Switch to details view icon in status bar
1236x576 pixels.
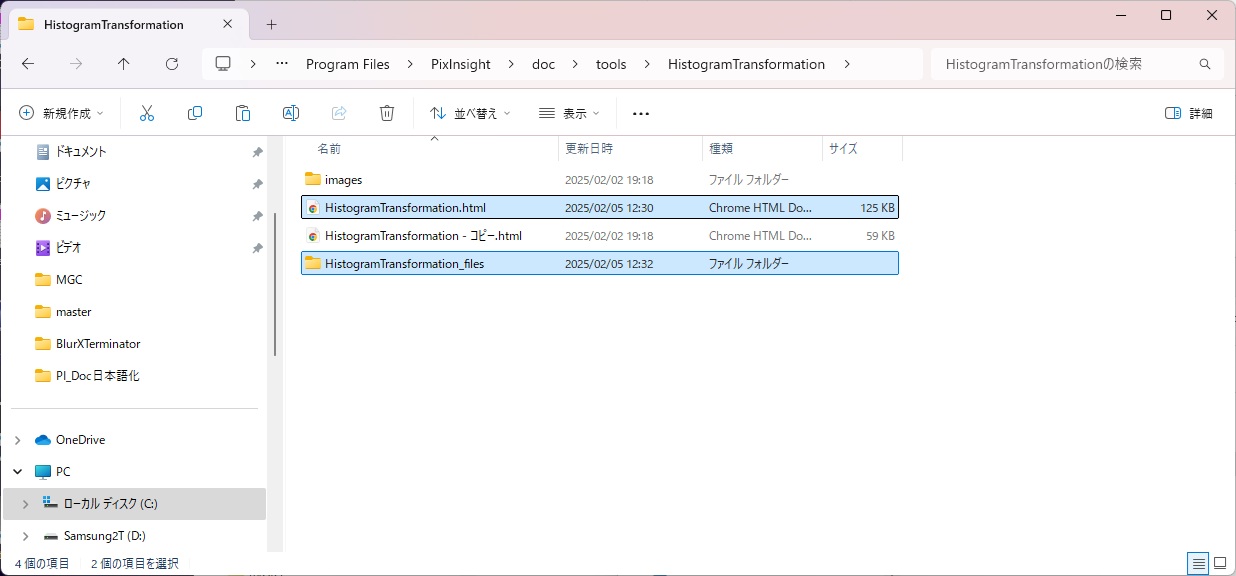(x=1197, y=564)
